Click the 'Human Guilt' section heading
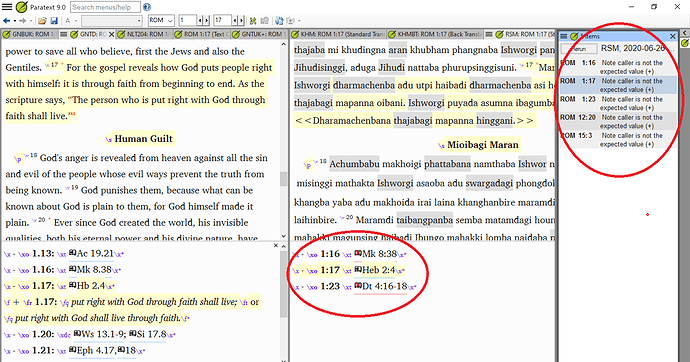This screenshot has height=362, width=690. (143, 139)
